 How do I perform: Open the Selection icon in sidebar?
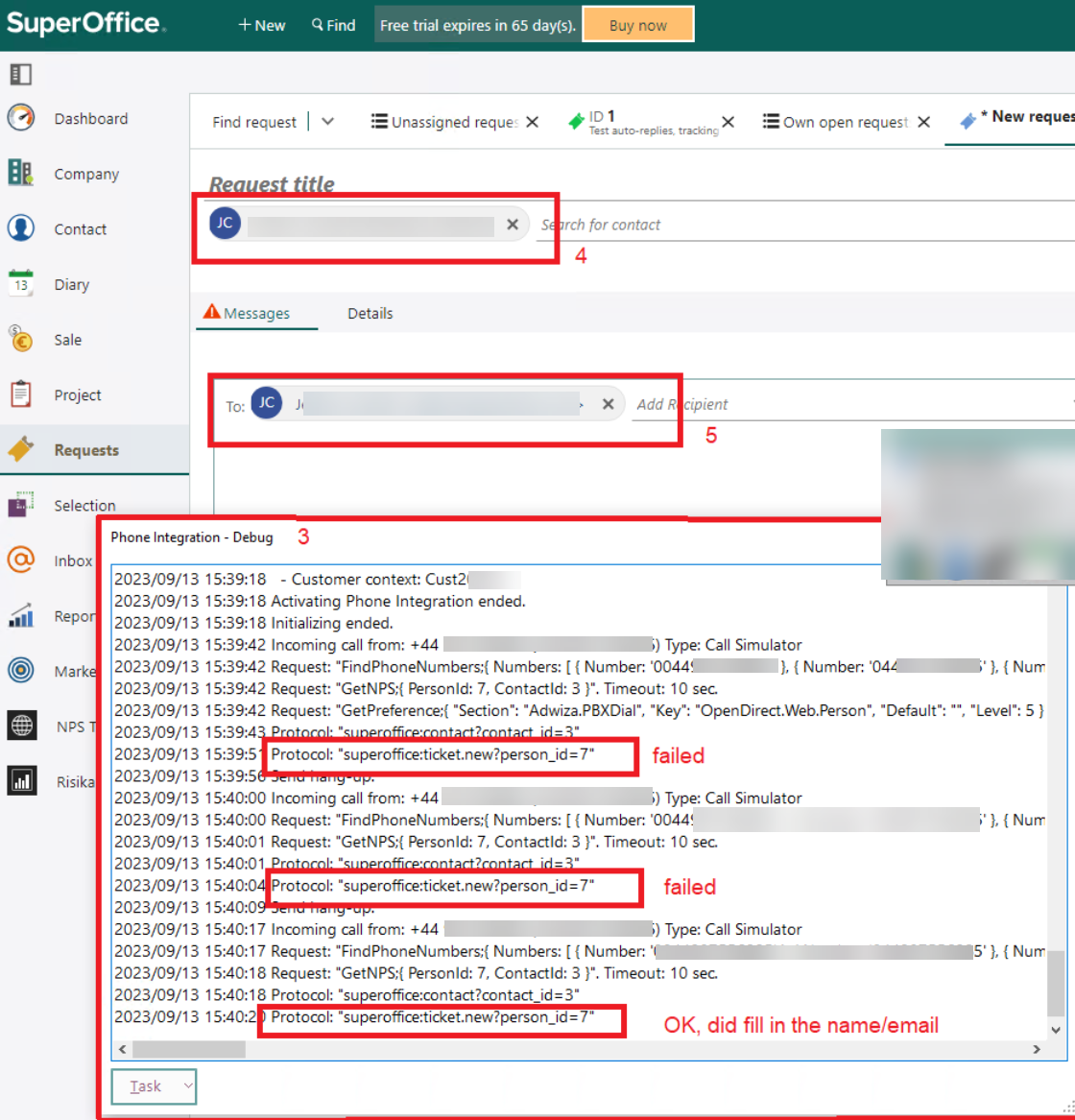[21, 505]
